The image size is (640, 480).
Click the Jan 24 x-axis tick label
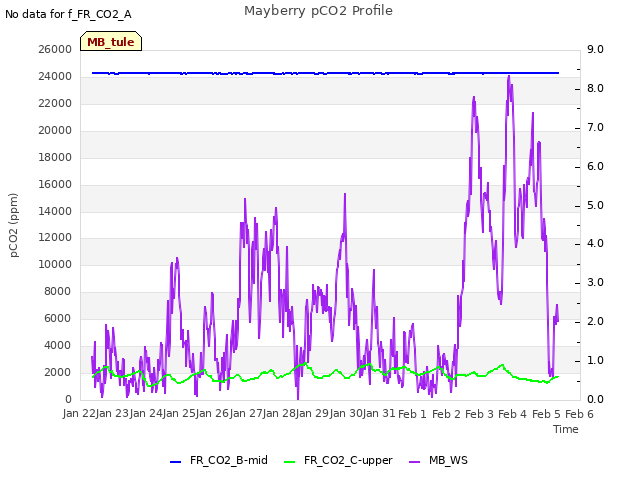coord(146,413)
